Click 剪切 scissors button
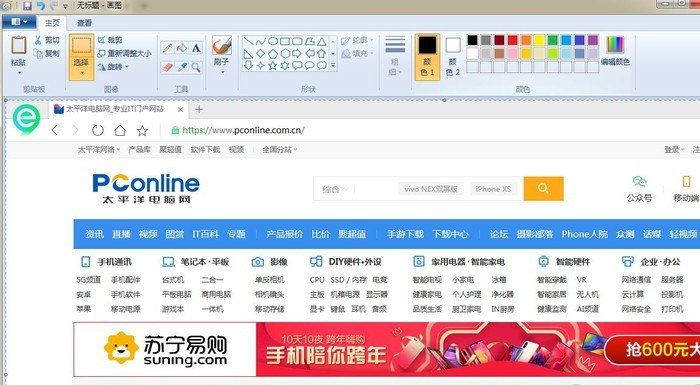 pyautogui.click(x=47, y=40)
